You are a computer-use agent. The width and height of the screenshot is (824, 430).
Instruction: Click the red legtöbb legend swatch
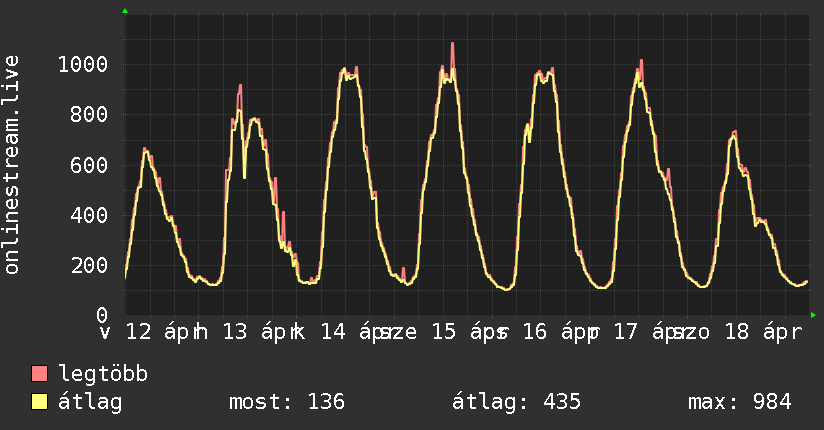40,374
